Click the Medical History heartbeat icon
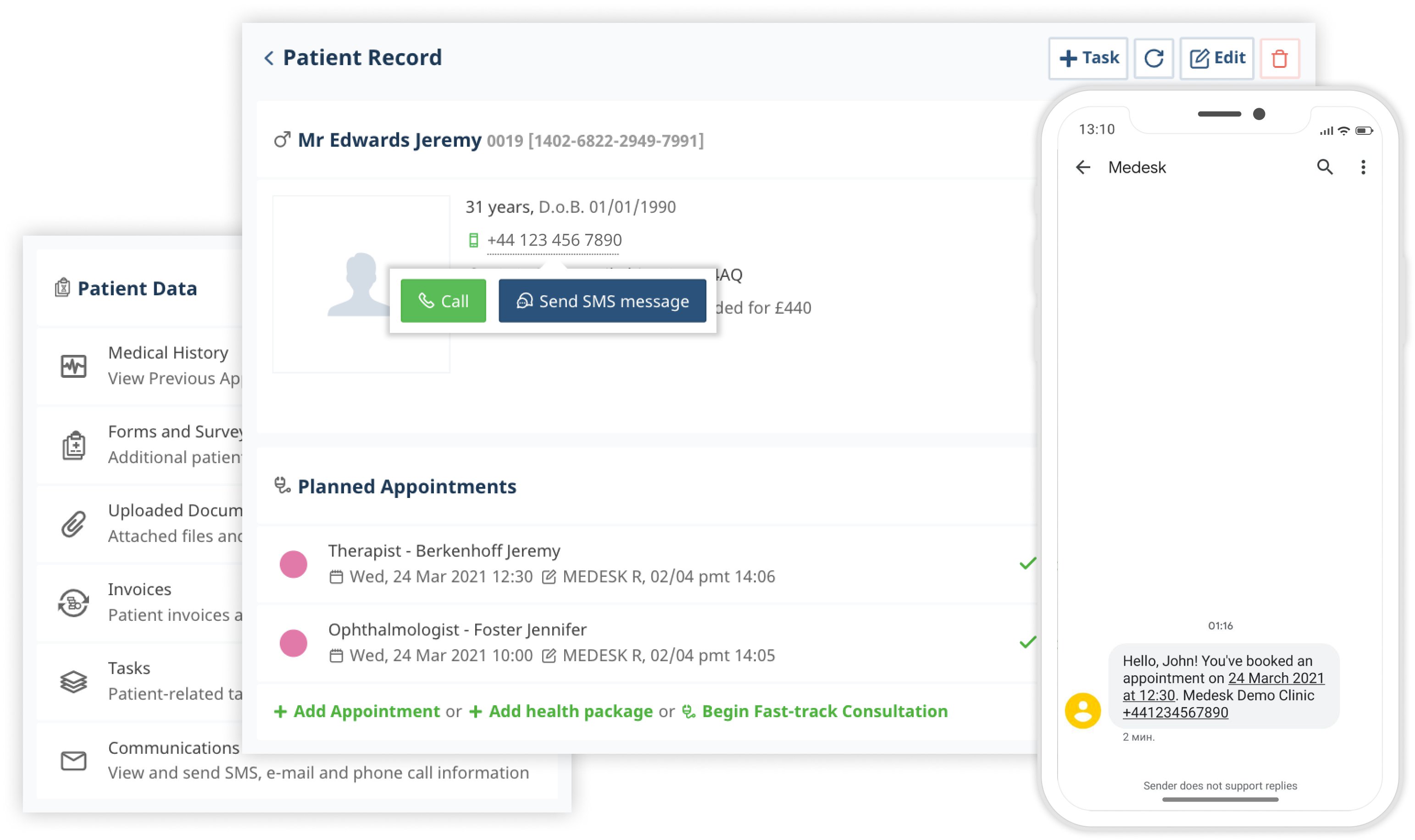1415x840 pixels. (x=73, y=365)
